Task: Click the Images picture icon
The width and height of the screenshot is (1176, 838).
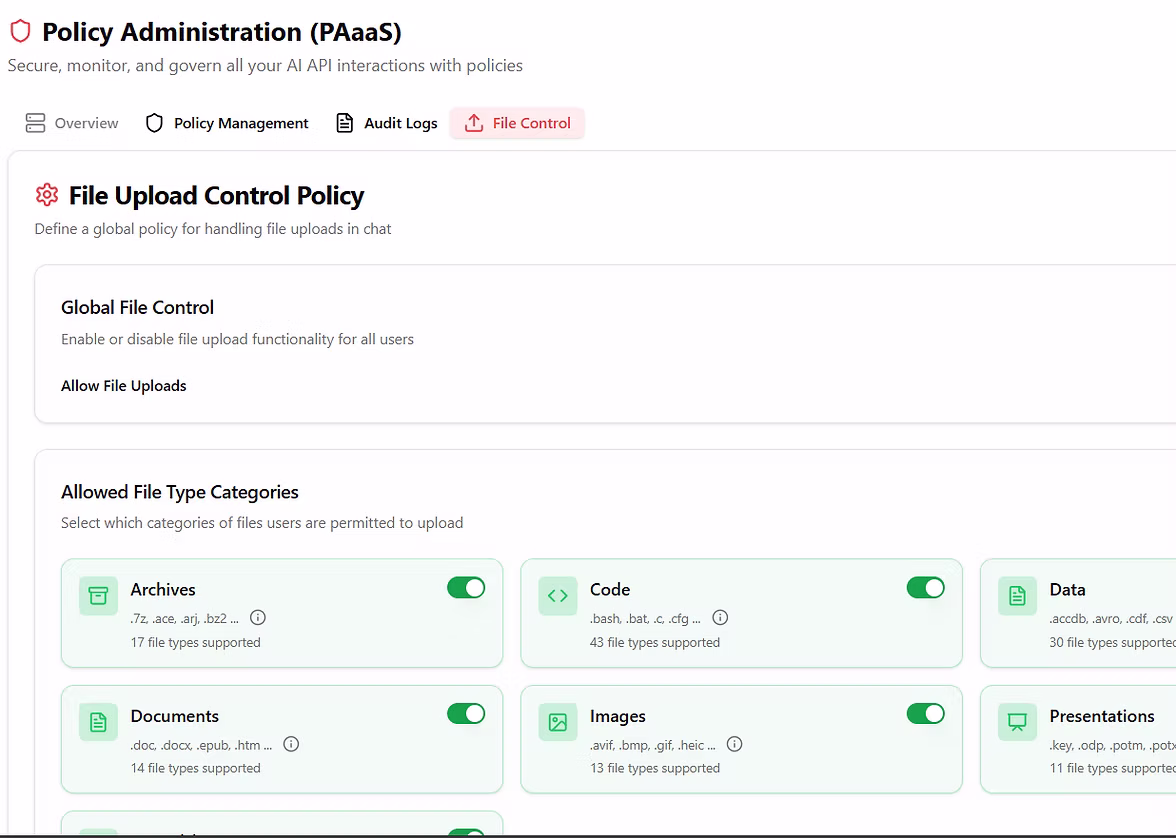Action: point(558,722)
